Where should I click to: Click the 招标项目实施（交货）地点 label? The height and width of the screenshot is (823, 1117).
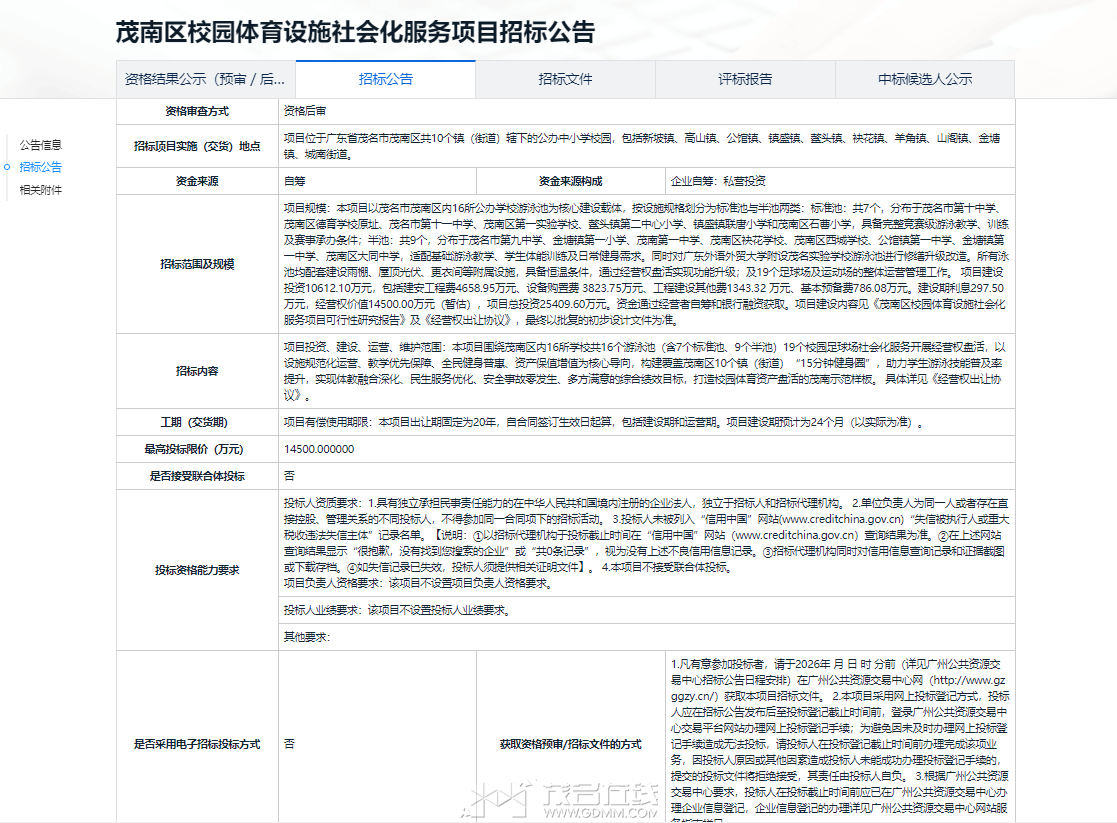click(x=197, y=146)
